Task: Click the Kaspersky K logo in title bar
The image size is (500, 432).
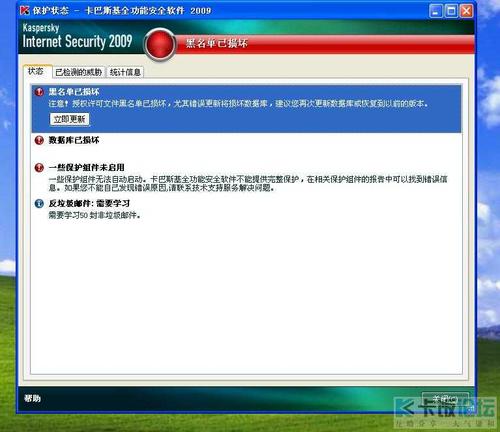Action: 25,10
